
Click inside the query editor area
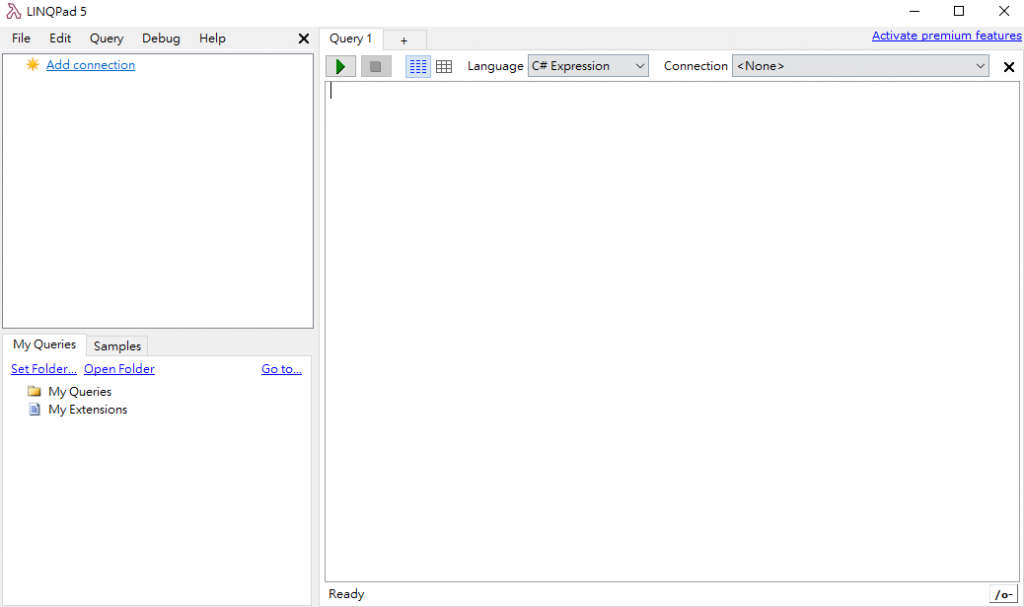(672, 331)
